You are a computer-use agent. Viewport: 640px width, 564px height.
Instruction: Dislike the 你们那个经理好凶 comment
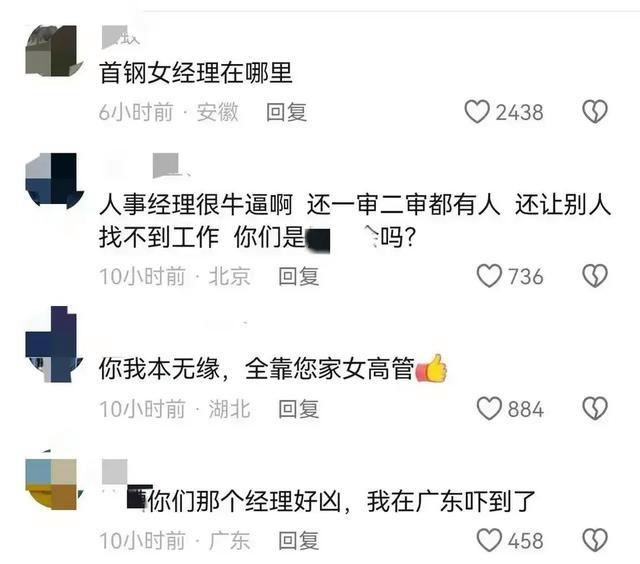(595, 540)
